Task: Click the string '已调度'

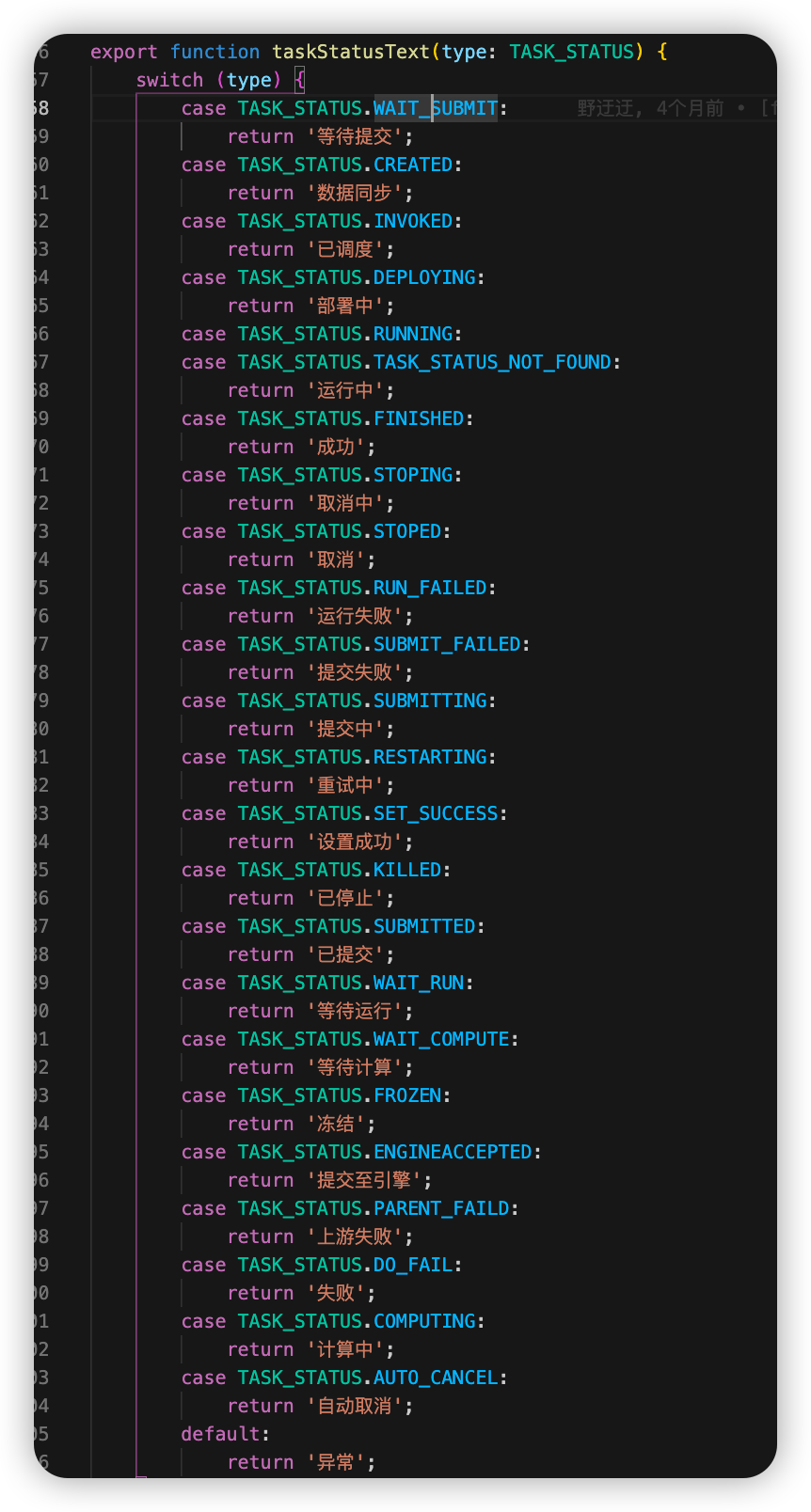Action: click(x=345, y=249)
